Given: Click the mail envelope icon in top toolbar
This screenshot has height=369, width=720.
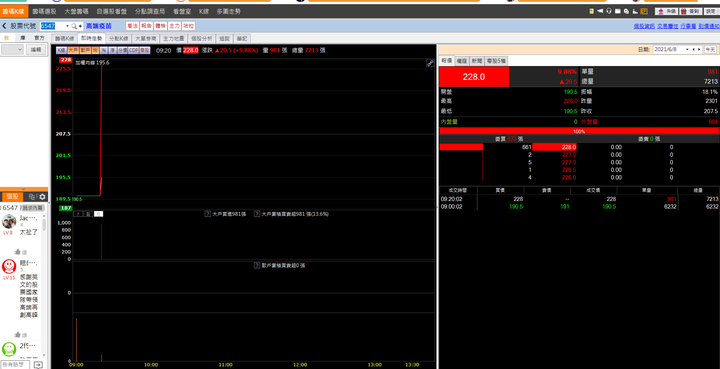Looking at the screenshot, I should click(618, 11).
